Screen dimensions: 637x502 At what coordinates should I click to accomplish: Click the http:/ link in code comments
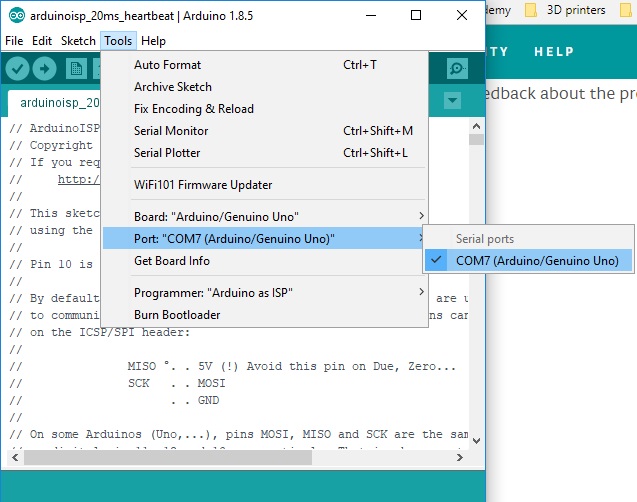[78, 179]
